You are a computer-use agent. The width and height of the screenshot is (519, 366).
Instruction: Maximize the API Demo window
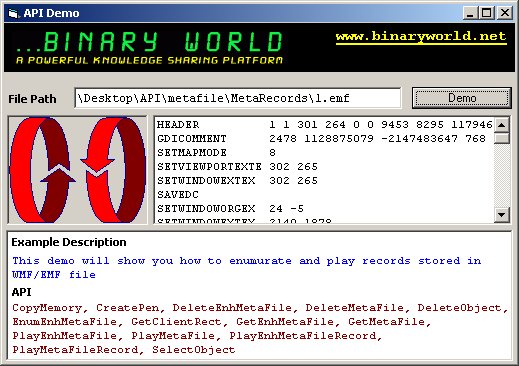pos(486,13)
